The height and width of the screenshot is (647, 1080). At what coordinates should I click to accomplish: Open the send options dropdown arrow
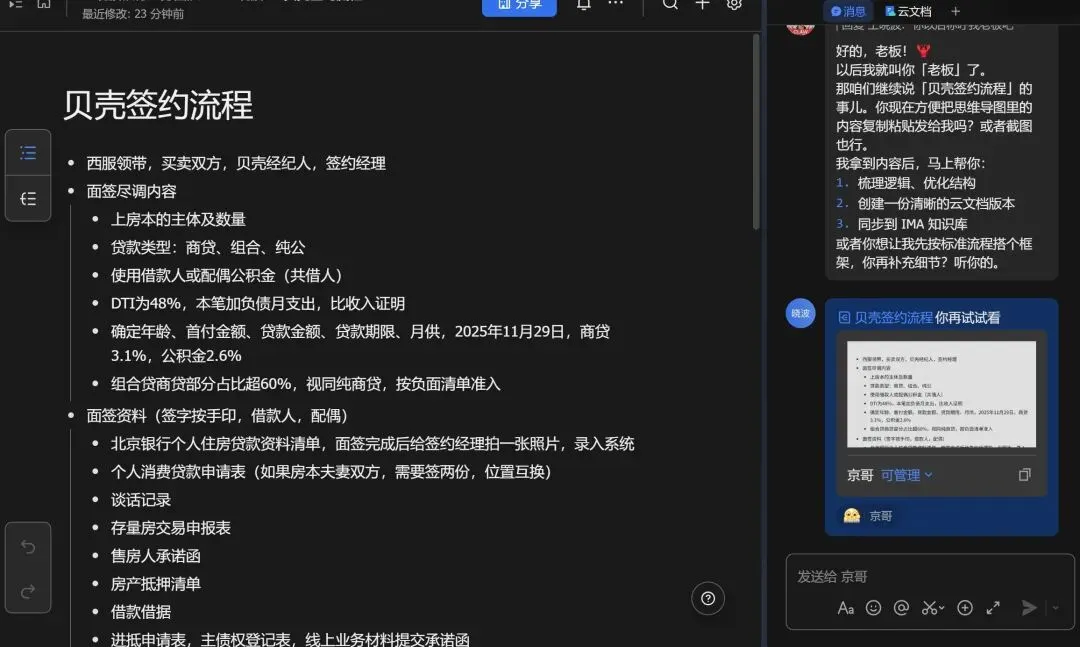(1055, 608)
